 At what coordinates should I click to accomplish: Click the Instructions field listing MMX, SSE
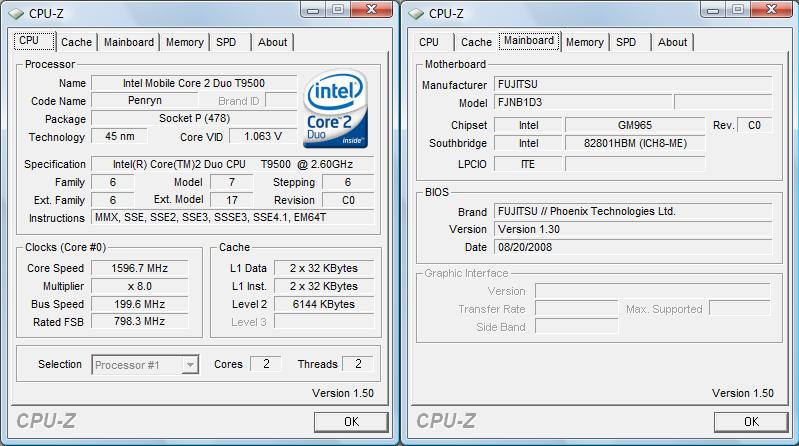232,217
